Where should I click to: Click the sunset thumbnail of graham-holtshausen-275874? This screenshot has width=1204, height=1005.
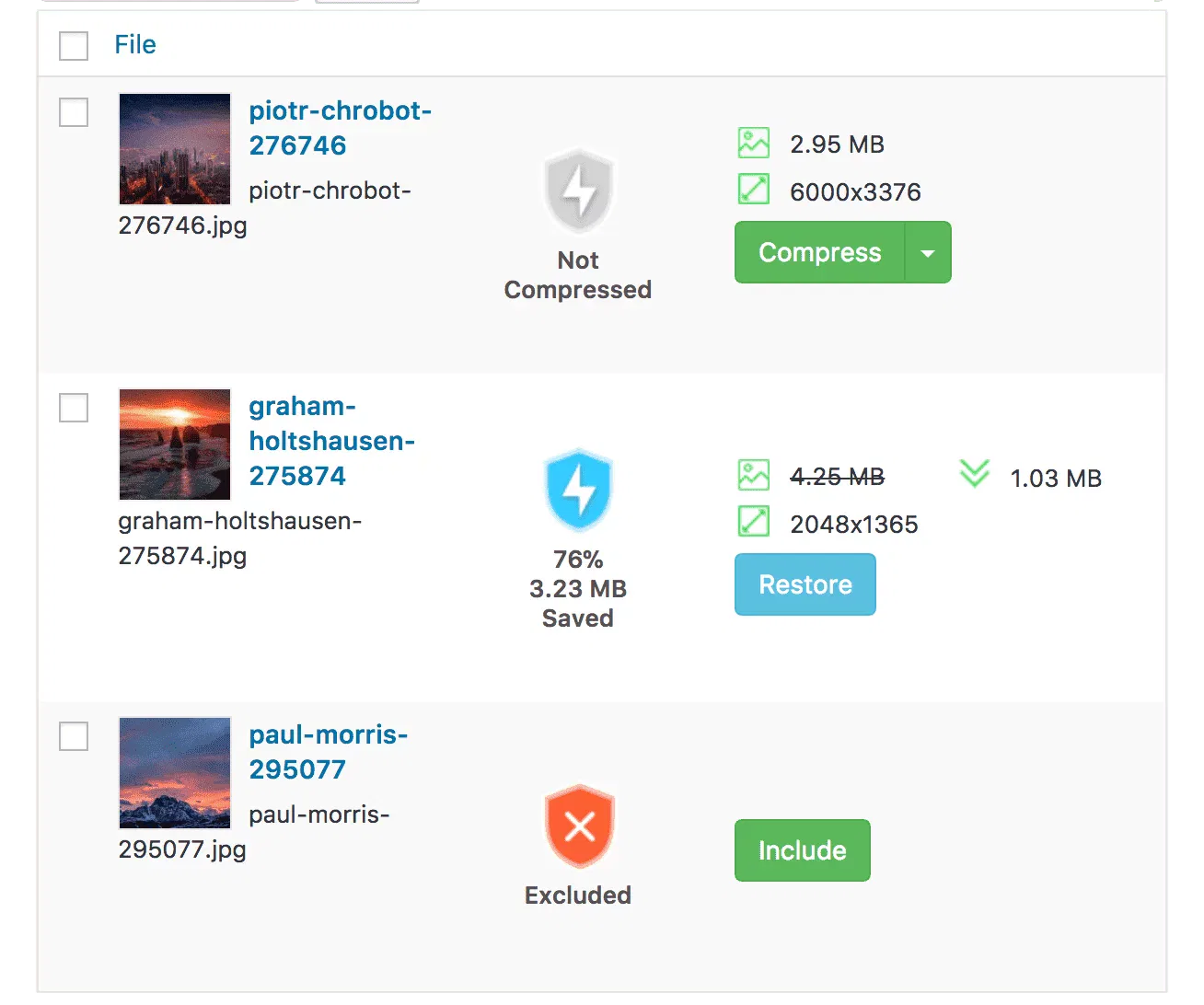(x=174, y=444)
